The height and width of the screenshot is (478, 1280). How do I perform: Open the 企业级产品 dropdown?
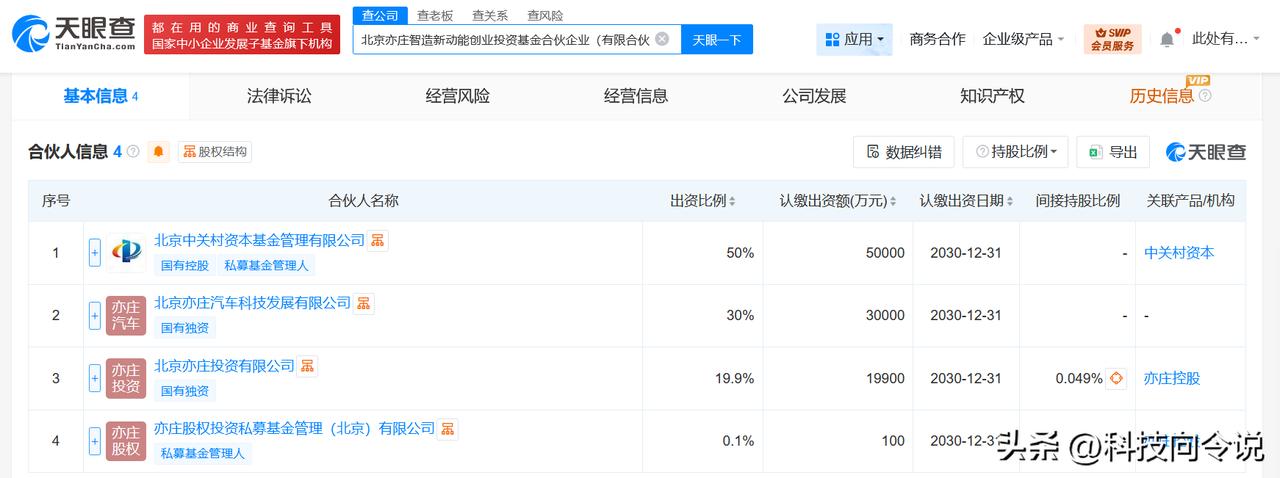coord(1025,39)
